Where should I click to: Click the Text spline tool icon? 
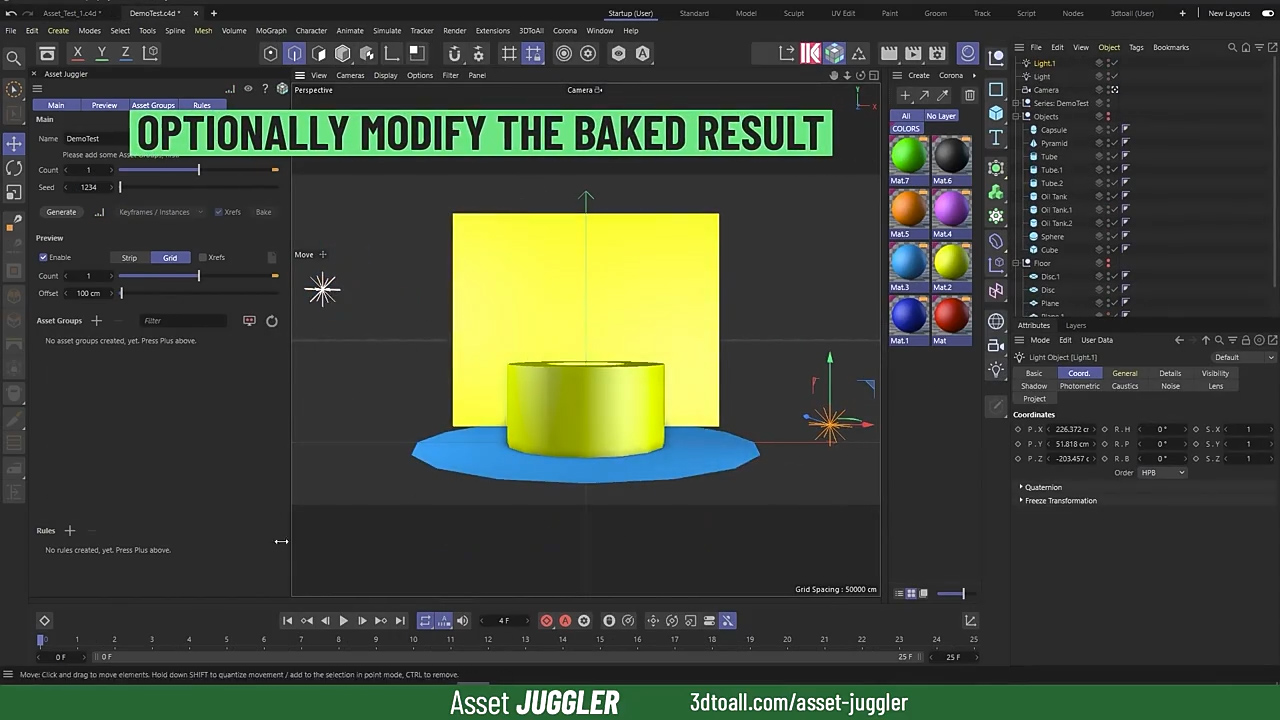(x=996, y=138)
